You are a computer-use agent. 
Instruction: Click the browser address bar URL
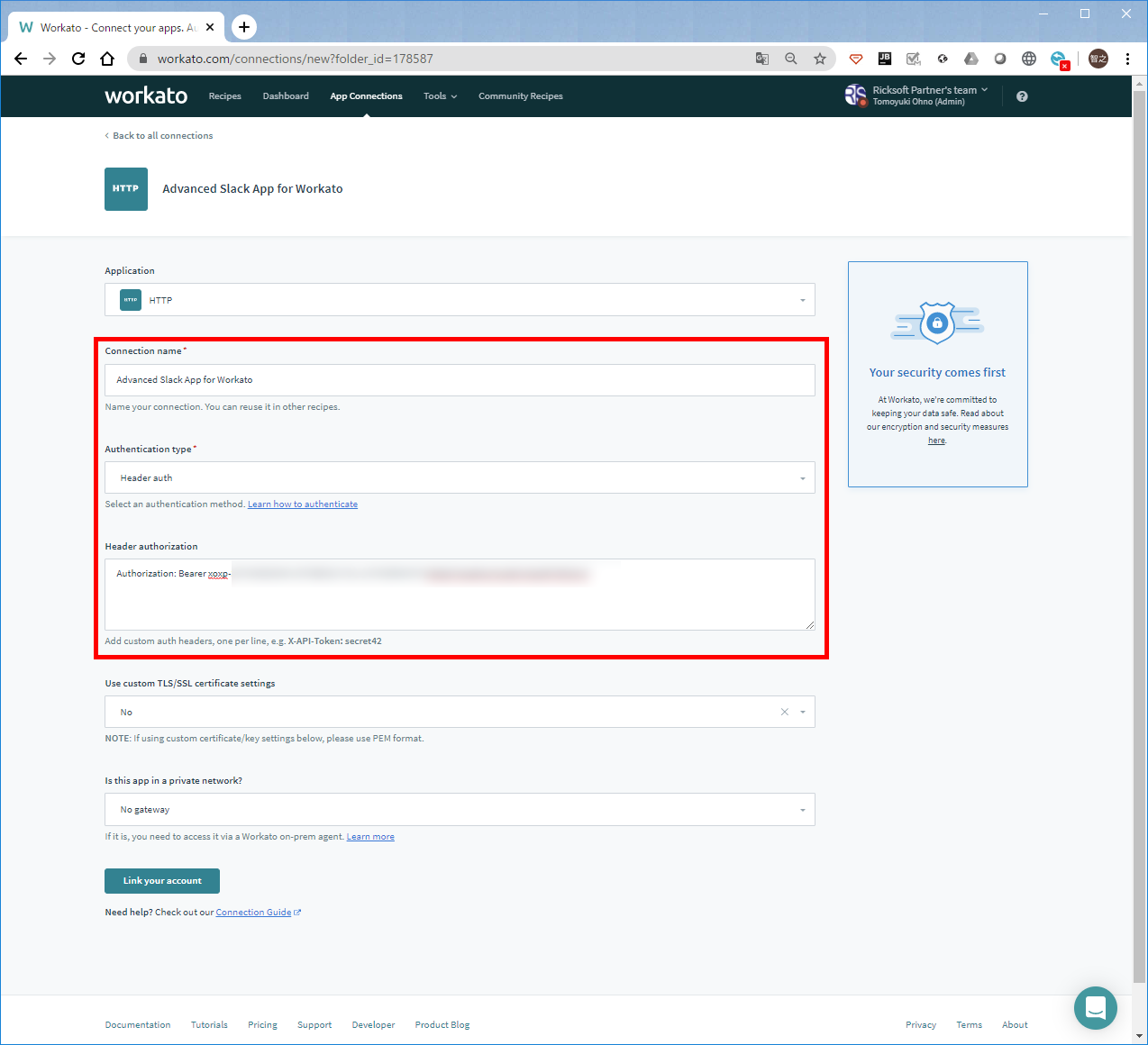click(295, 59)
